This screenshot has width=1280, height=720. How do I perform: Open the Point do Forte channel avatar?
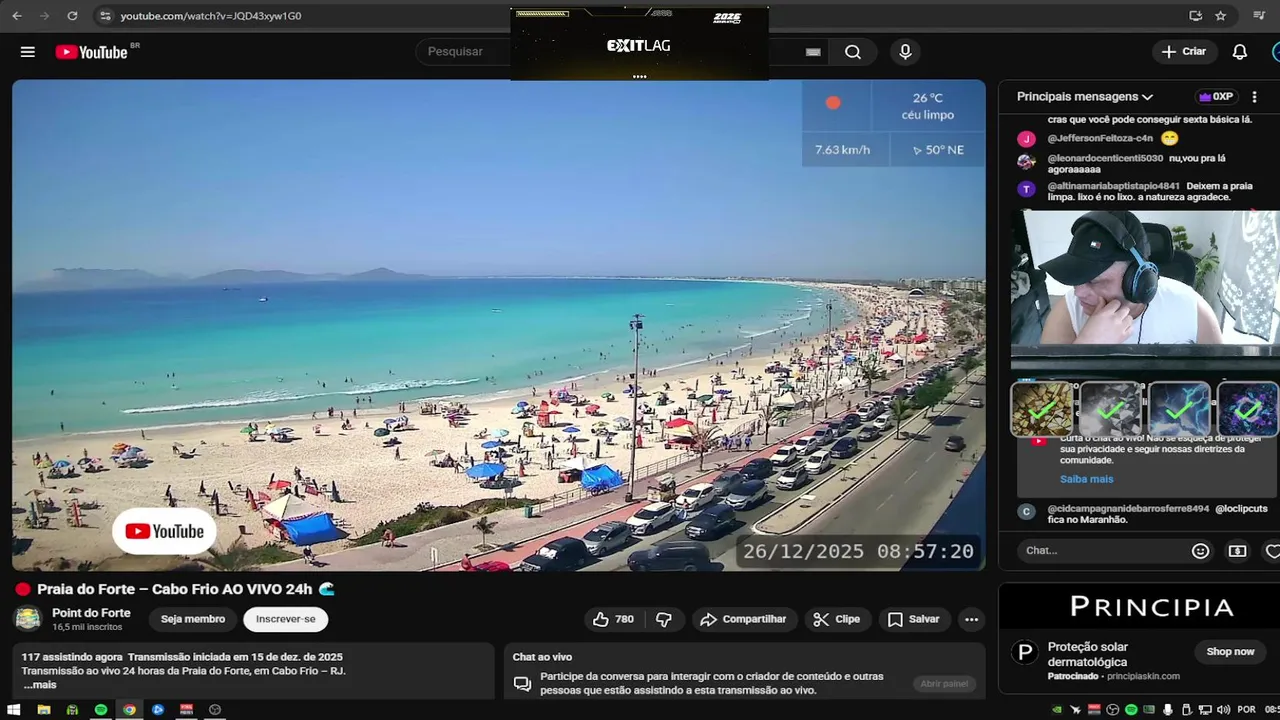point(29,620)
